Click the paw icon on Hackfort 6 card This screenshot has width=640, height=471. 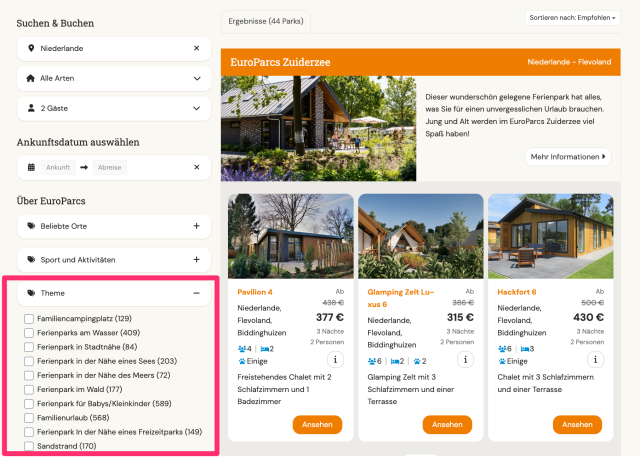[x=502, y=361]
